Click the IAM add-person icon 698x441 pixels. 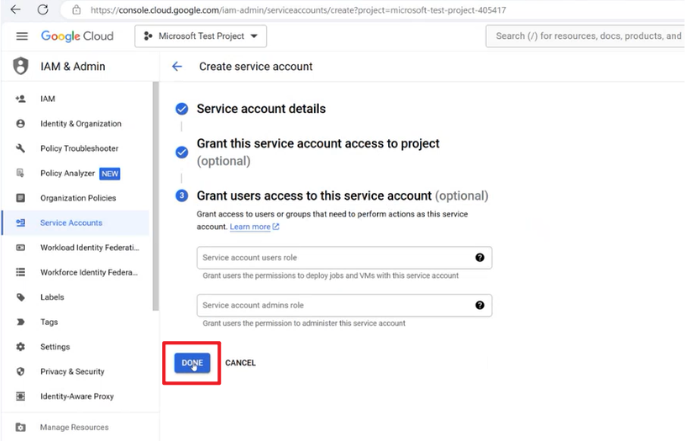coord(20,99)
